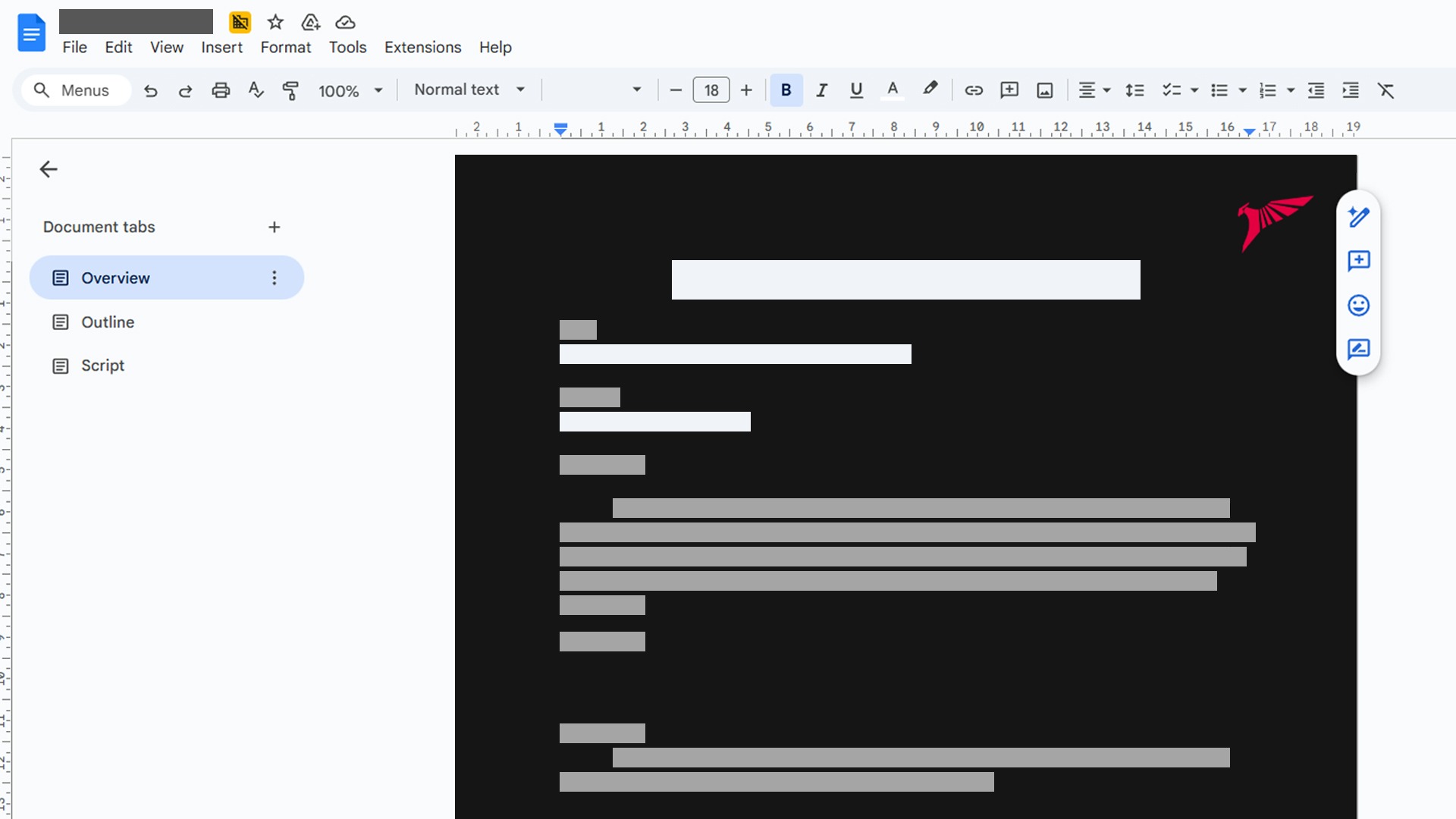Image resolution: width=1456 pixels, height=819 pixels.
Task: Open the text alignment dropdown
Action: pos(1094,90)
